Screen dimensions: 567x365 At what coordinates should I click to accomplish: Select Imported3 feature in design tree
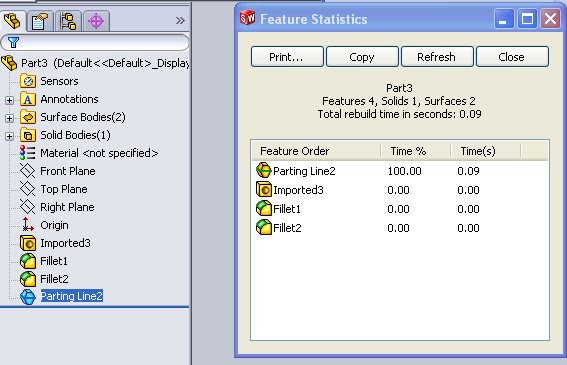65,243
